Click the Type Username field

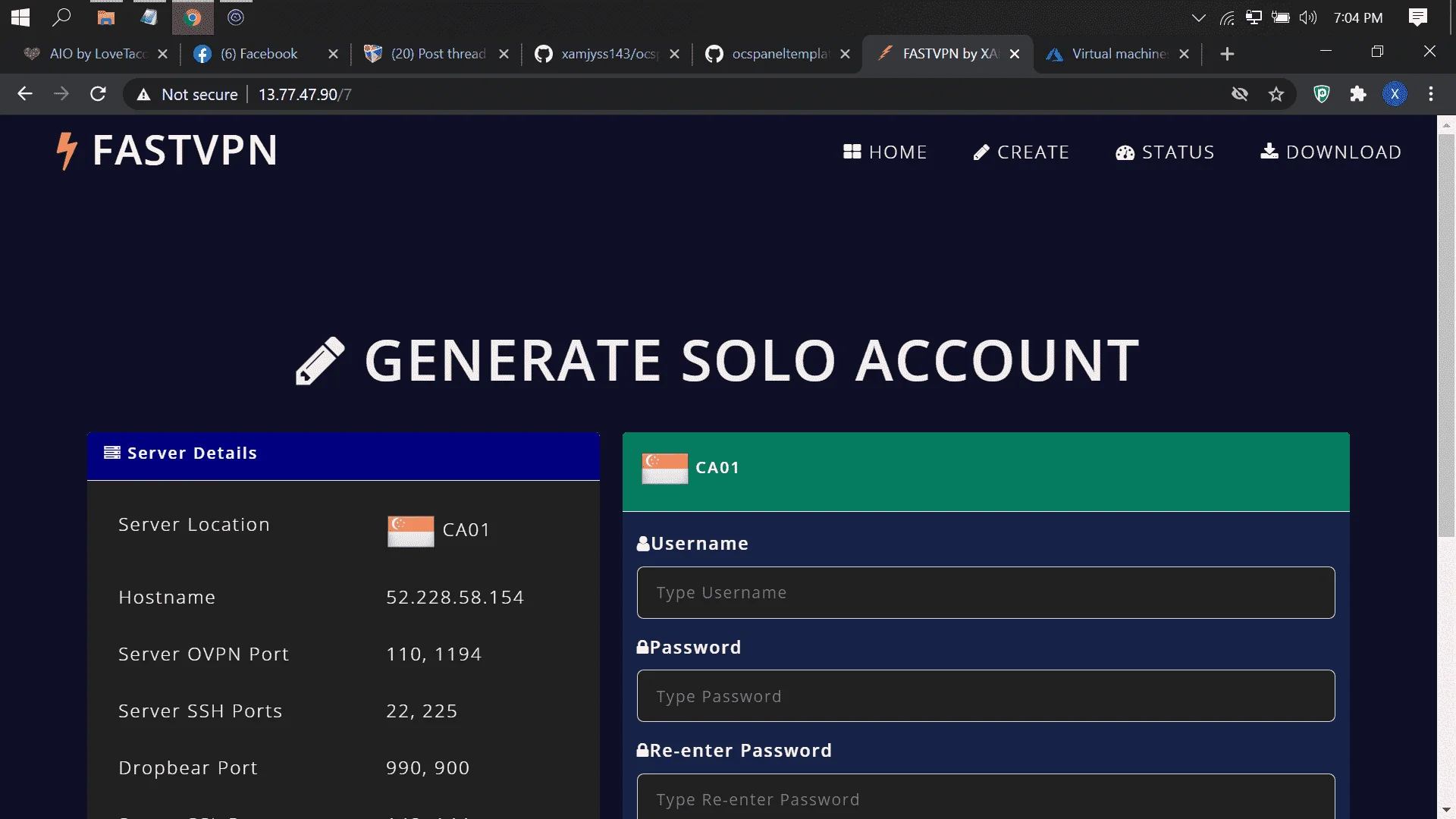(x=986, y=592)
